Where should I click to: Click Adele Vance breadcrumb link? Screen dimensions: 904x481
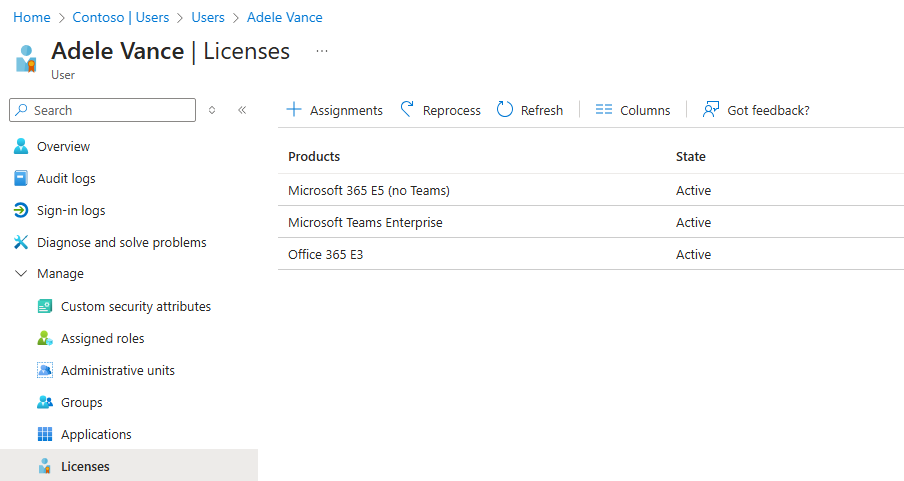click(x=285, y=17)
